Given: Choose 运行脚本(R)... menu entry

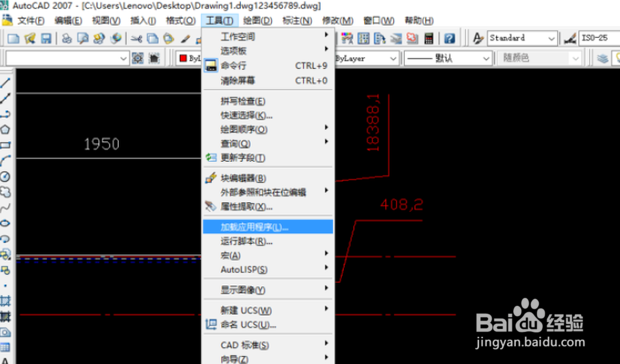Looking at the screenshot, I should 268,241.
